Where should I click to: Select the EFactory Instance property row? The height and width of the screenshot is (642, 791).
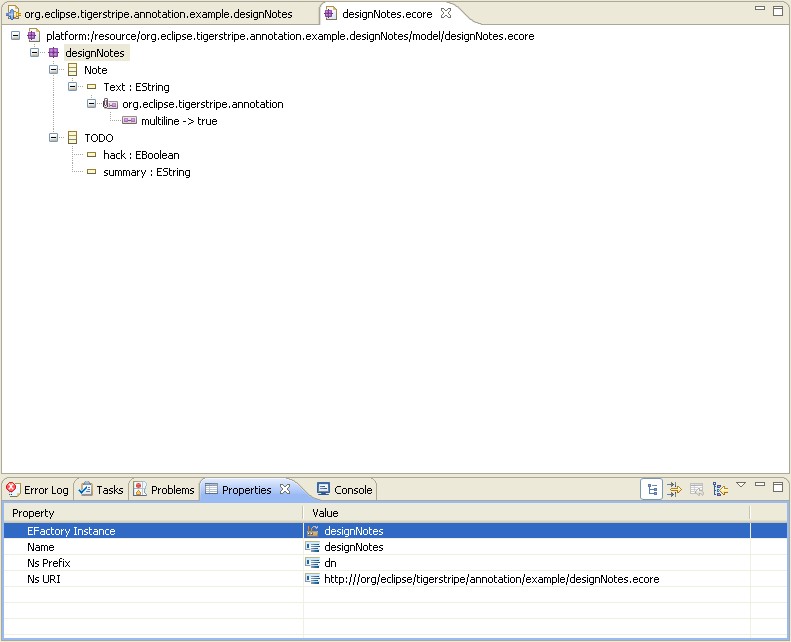tap(395, 531)
